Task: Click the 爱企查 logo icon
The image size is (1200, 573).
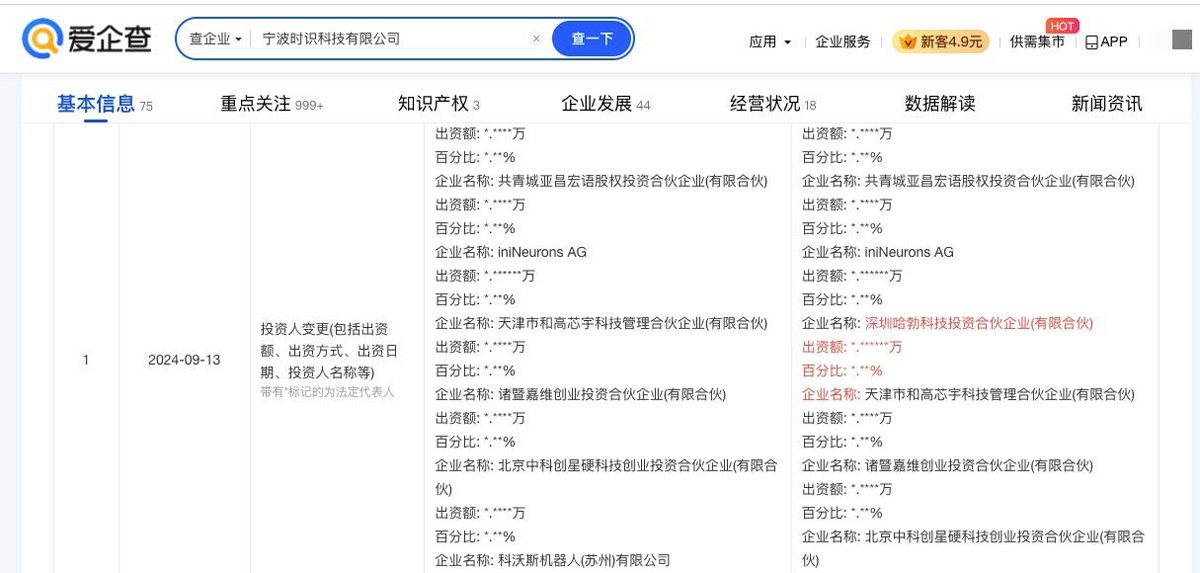Action: click(43, 39)
